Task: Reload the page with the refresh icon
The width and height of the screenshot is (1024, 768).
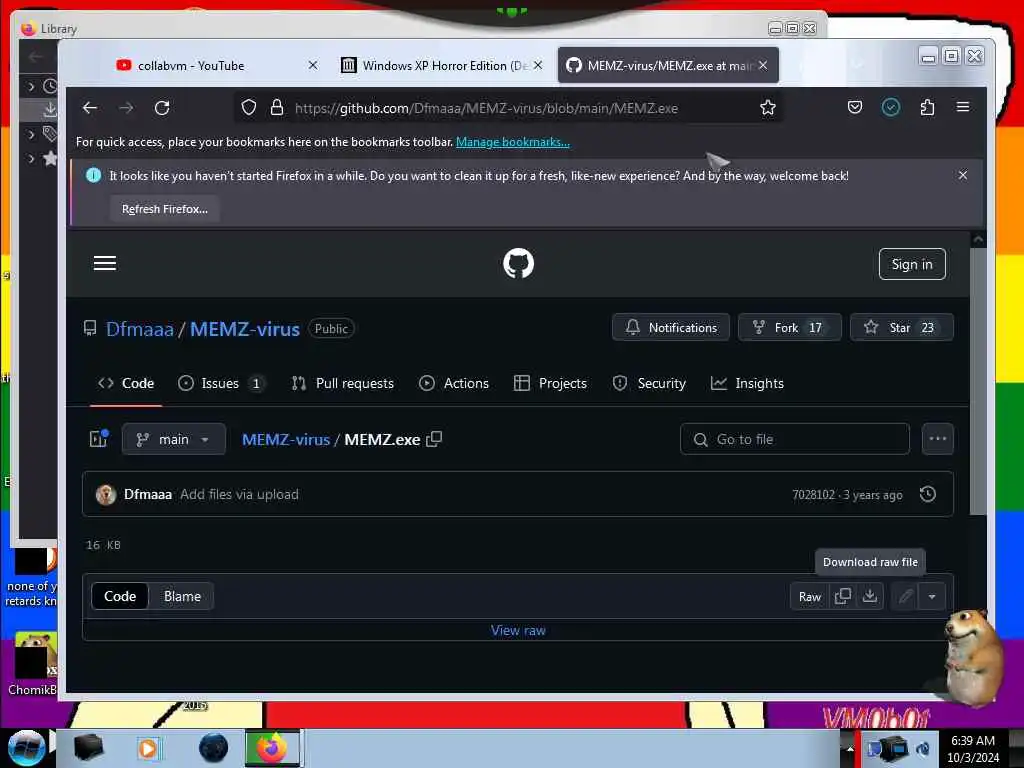Action: coord(162,108)
